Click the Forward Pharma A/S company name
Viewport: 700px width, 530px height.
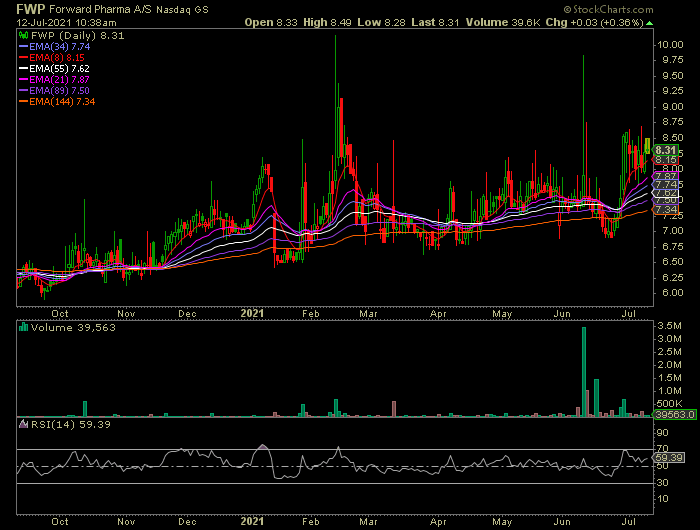click(100, 9)
